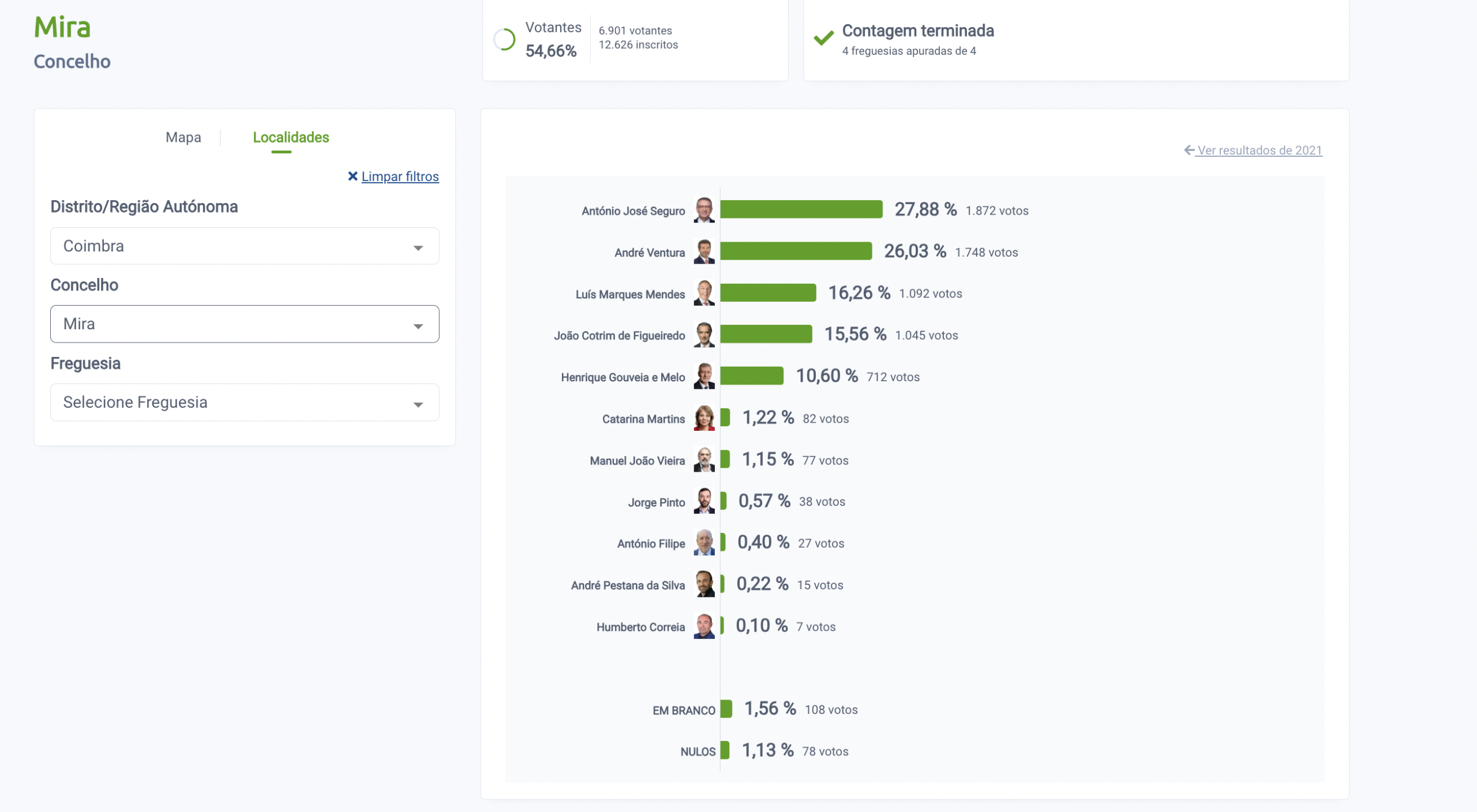The image size is (1477, 812).
Task: Click the EM BRANCO votes bar
Action: click(x=726, y=709)
